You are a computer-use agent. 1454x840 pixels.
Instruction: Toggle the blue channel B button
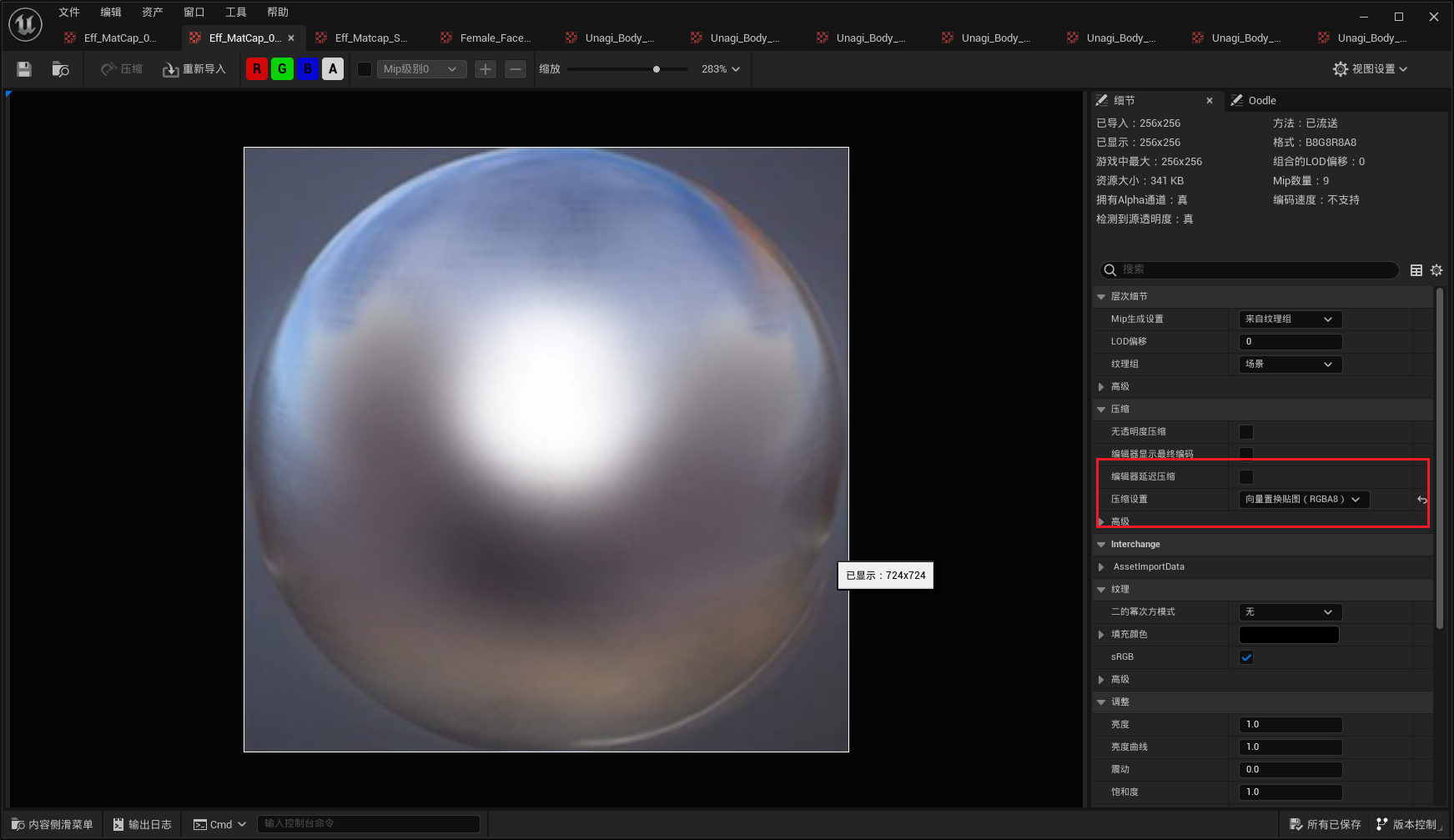(308, 69)
